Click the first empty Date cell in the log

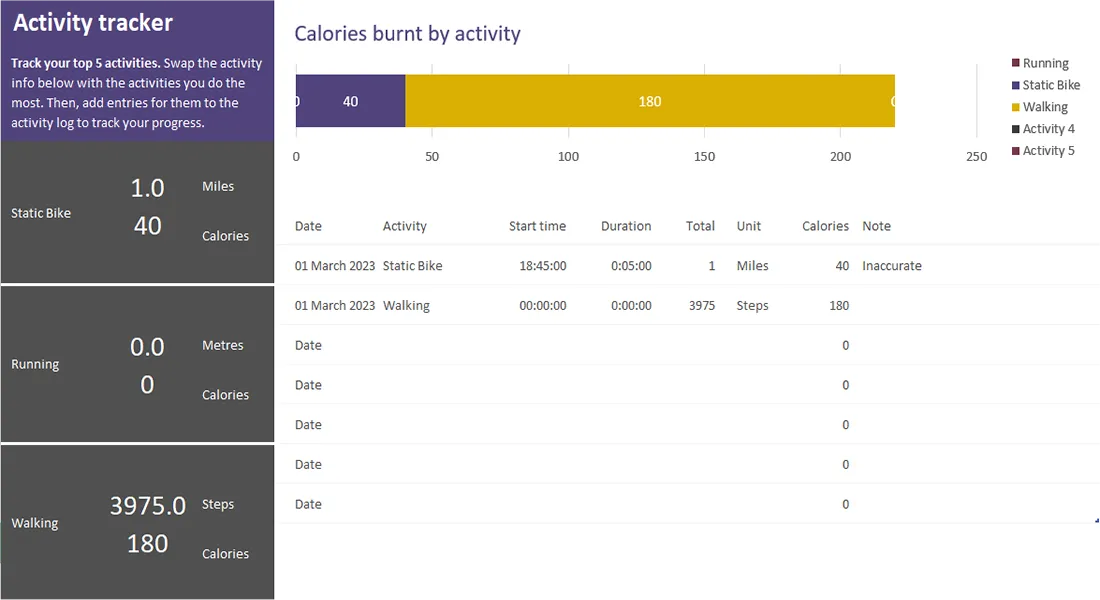click(x=308, y=345)
